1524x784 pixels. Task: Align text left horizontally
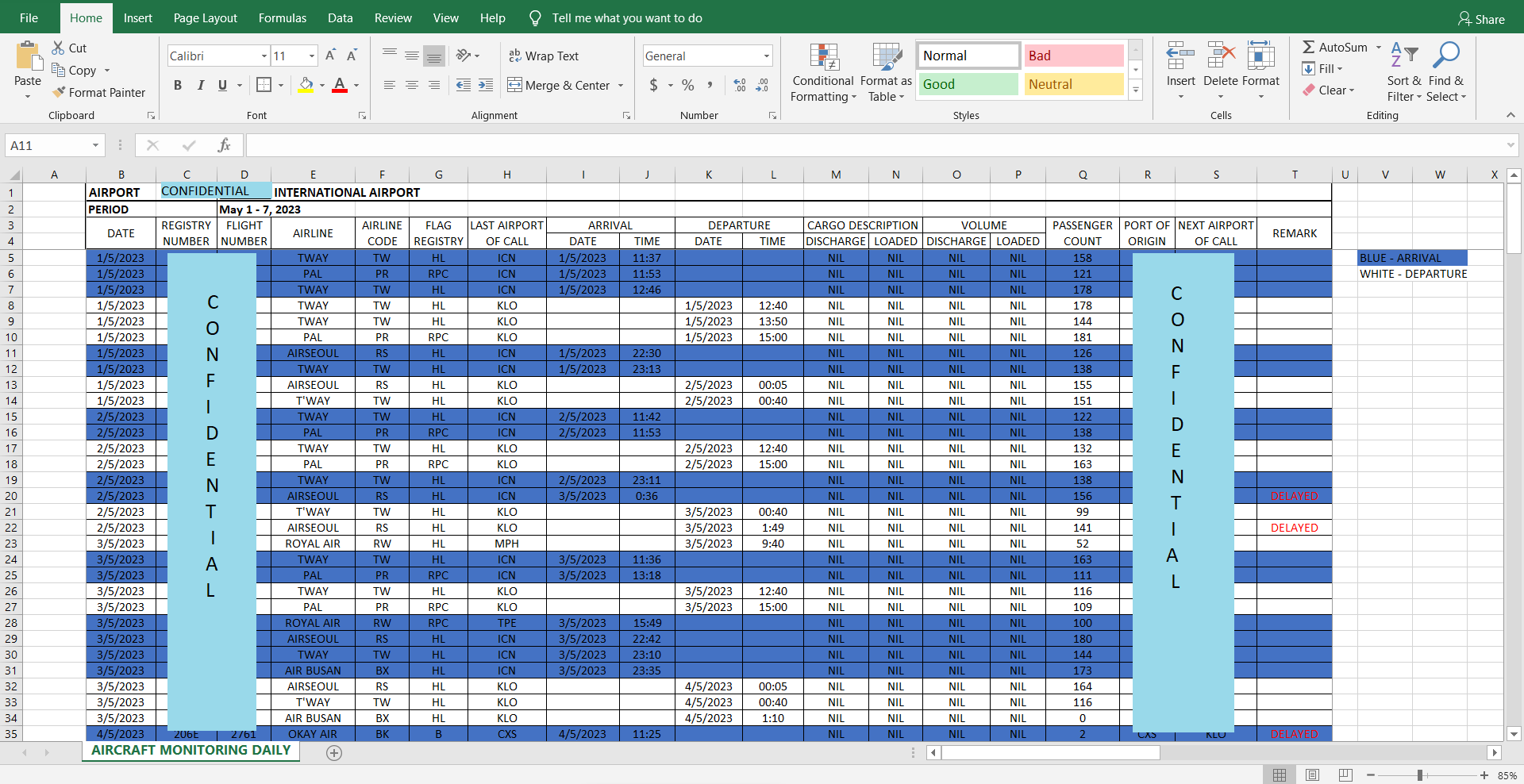389,85
